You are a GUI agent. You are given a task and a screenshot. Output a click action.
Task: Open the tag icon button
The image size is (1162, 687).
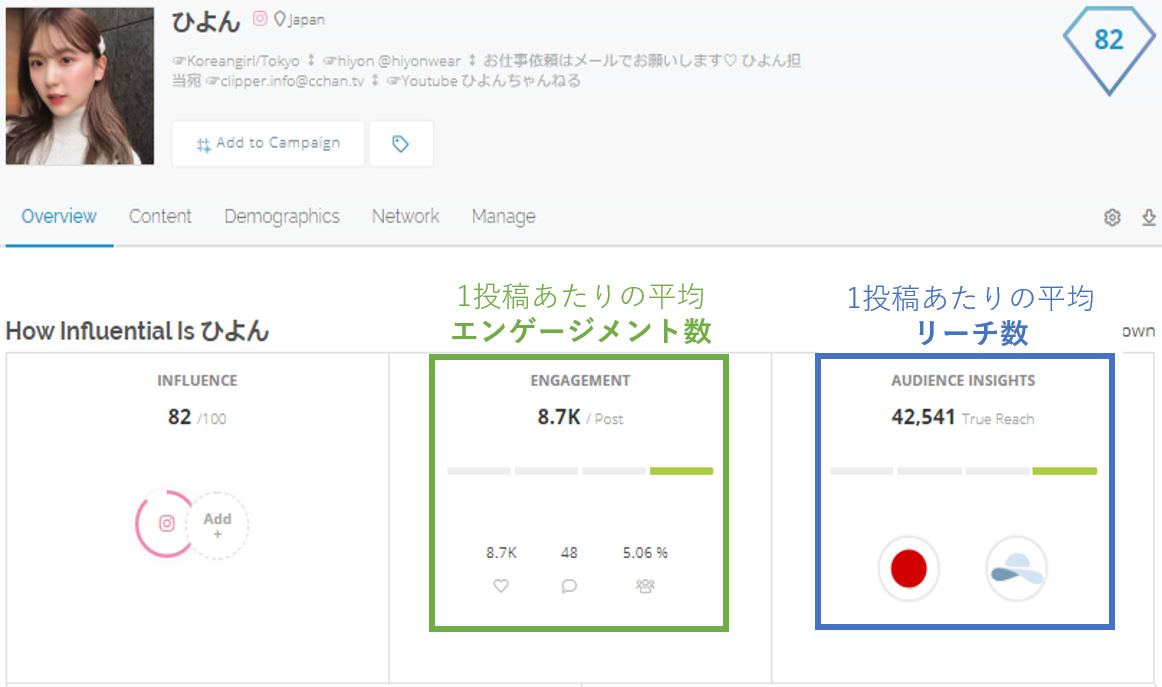(x=401, y=144)
